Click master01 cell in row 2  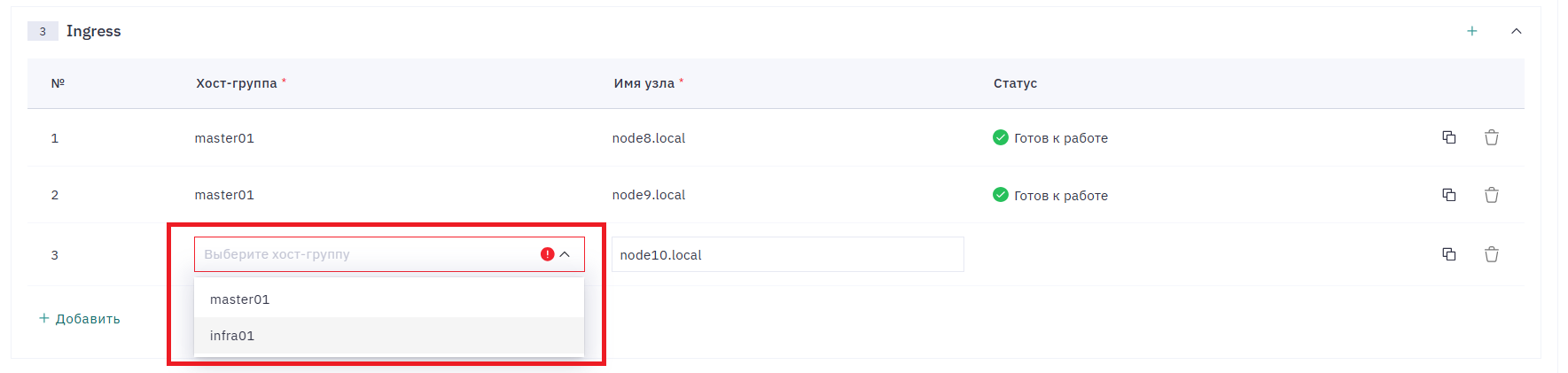(224, 195)
